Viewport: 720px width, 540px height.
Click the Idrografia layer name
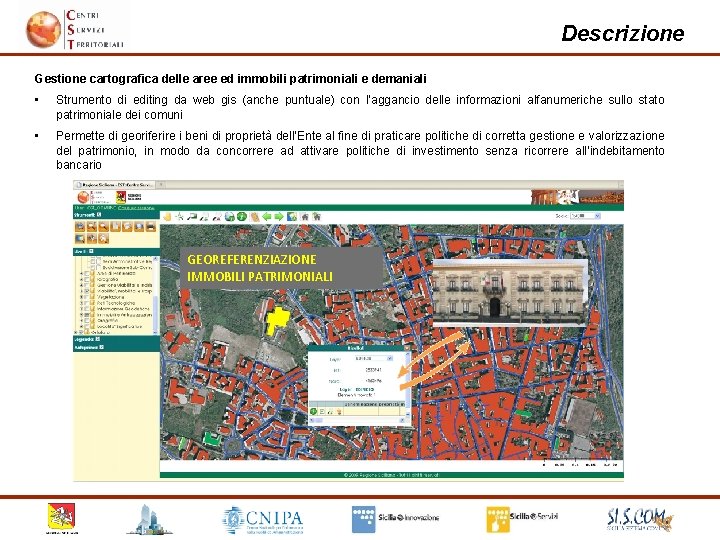108,279
